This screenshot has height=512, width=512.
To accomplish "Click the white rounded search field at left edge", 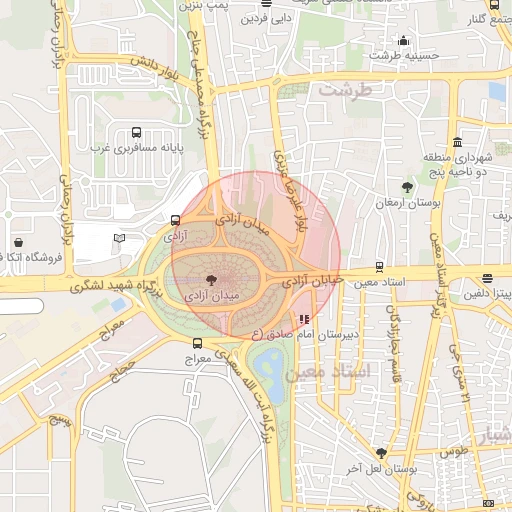I will [x=22, y=306].
